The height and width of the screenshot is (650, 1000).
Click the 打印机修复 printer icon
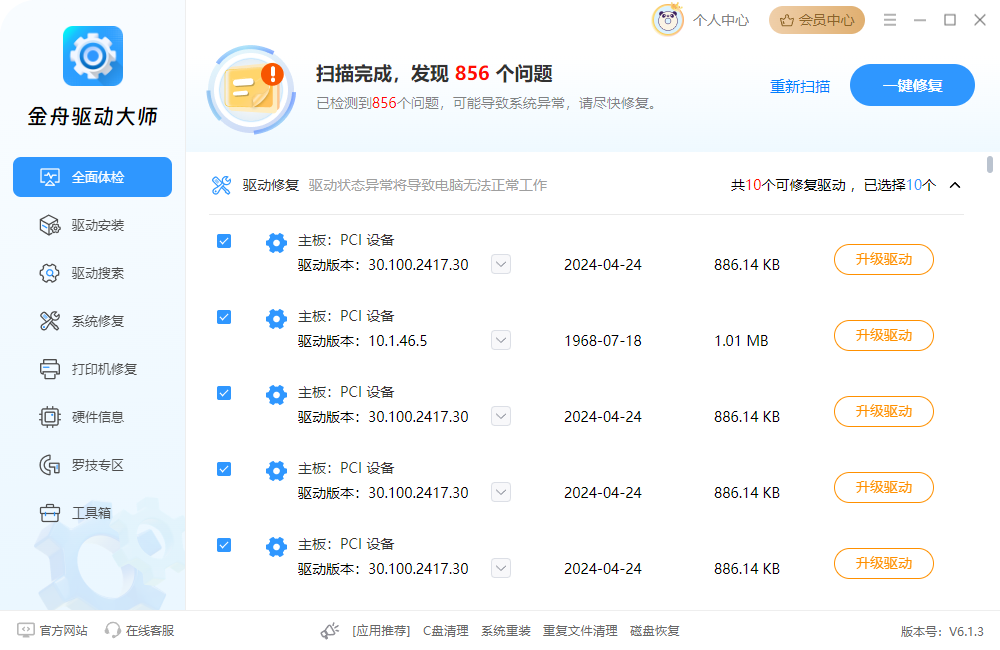pyautogui.click(x=50, y=369)
